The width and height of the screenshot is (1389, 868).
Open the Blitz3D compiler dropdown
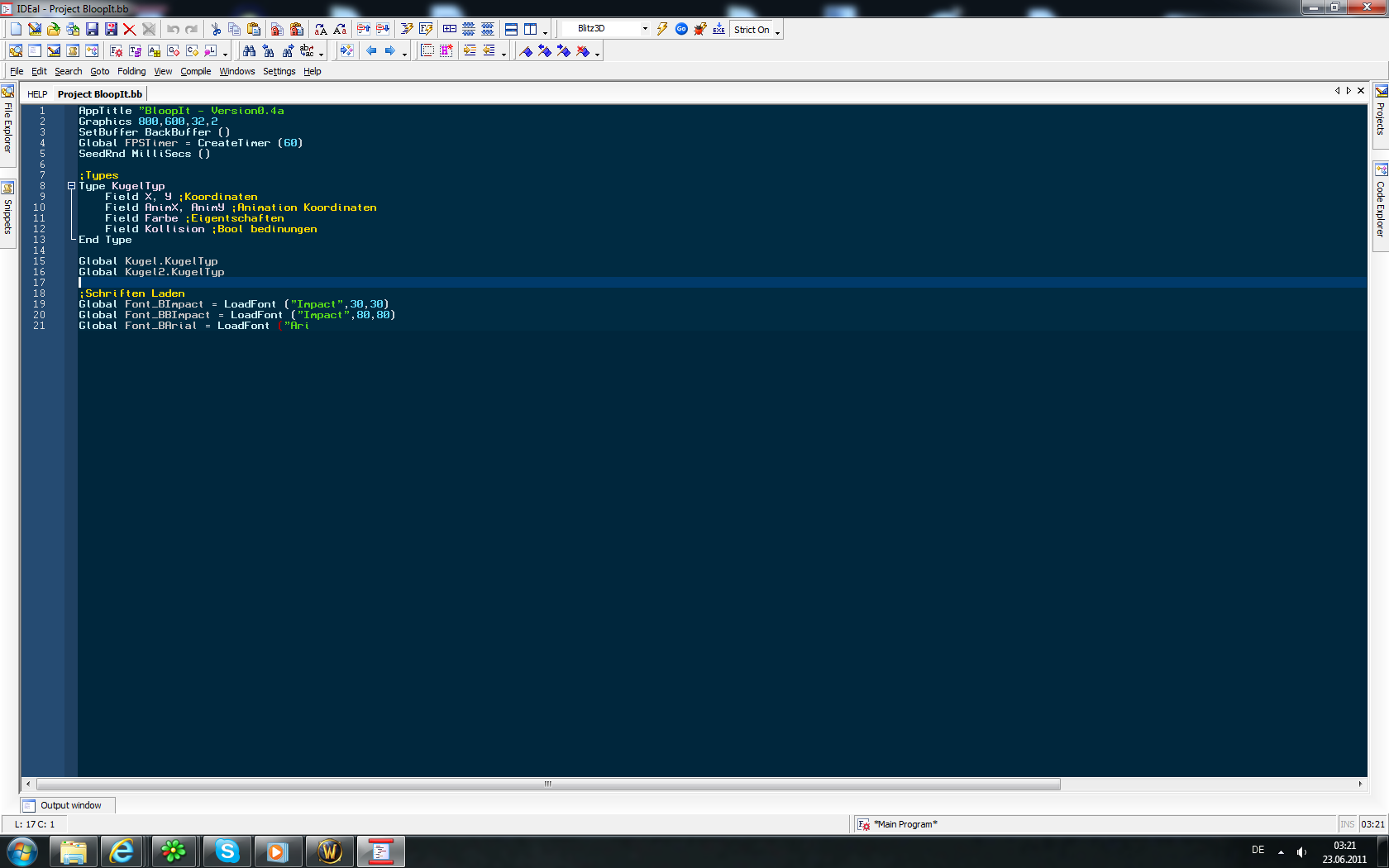[645, 29]
